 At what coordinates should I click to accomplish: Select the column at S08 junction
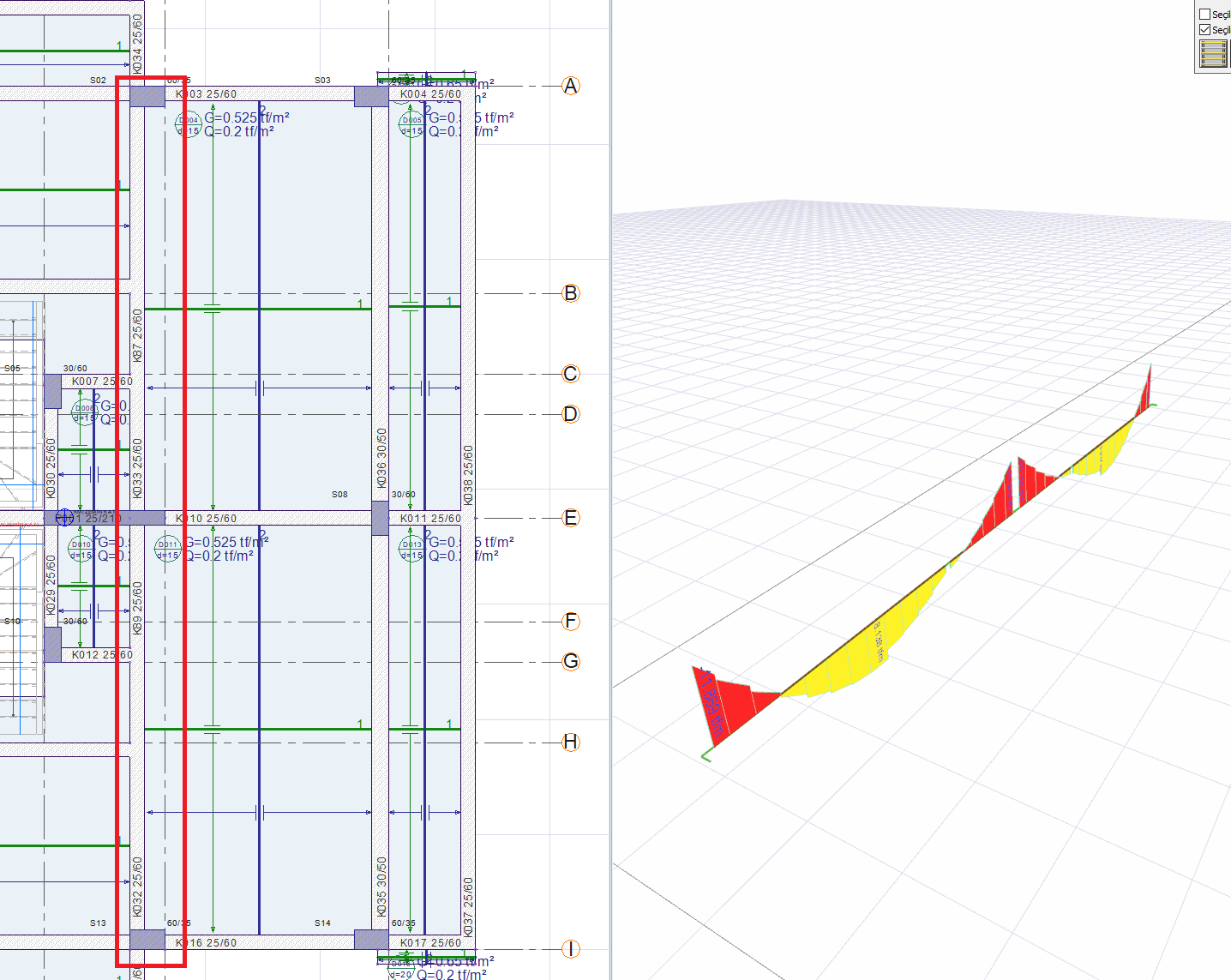[381, 518]
